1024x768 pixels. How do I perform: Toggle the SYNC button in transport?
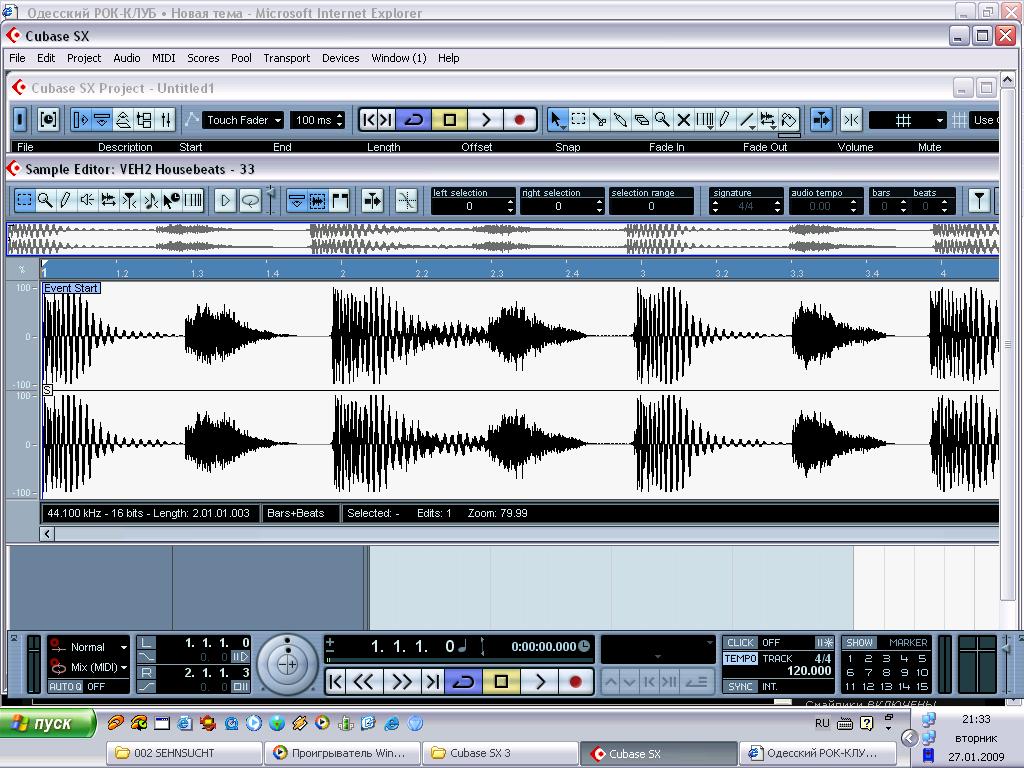coord(741,686)
